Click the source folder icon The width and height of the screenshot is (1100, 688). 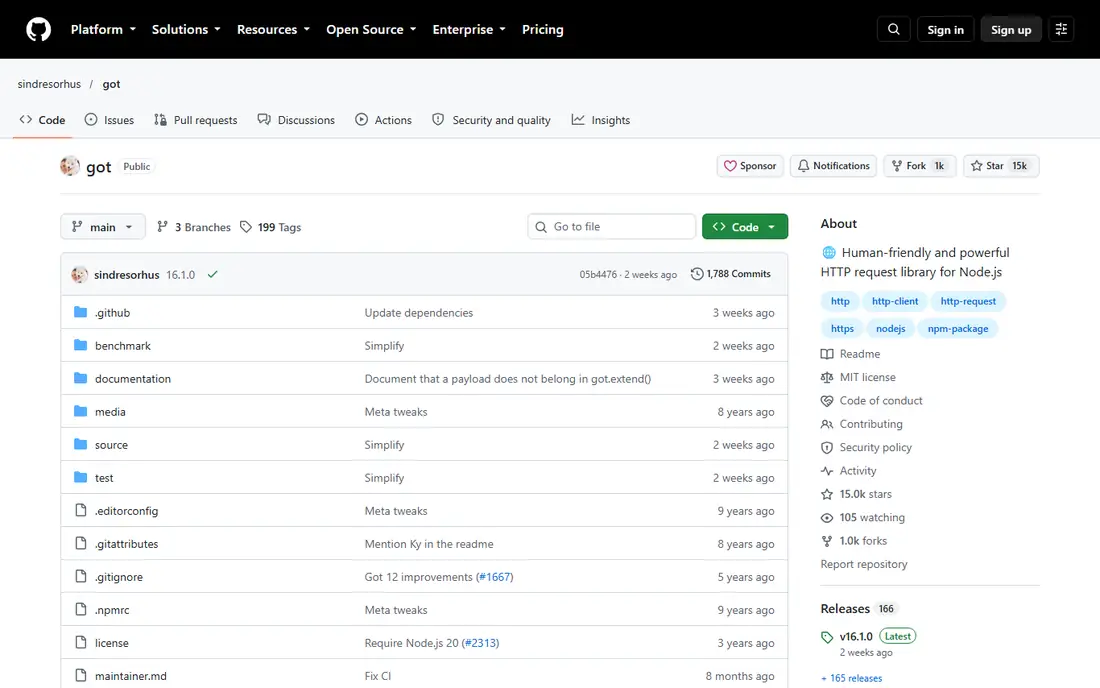(x=81, y=444)
